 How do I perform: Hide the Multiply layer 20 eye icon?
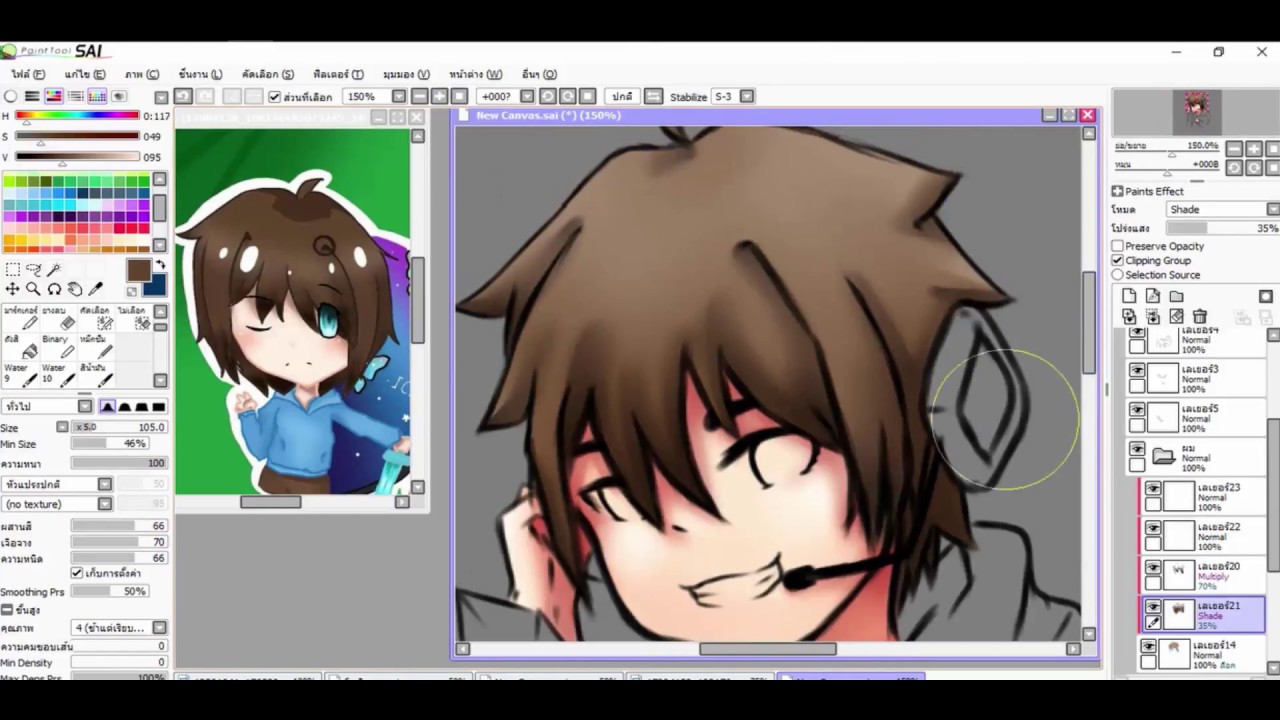[1153, 568]
